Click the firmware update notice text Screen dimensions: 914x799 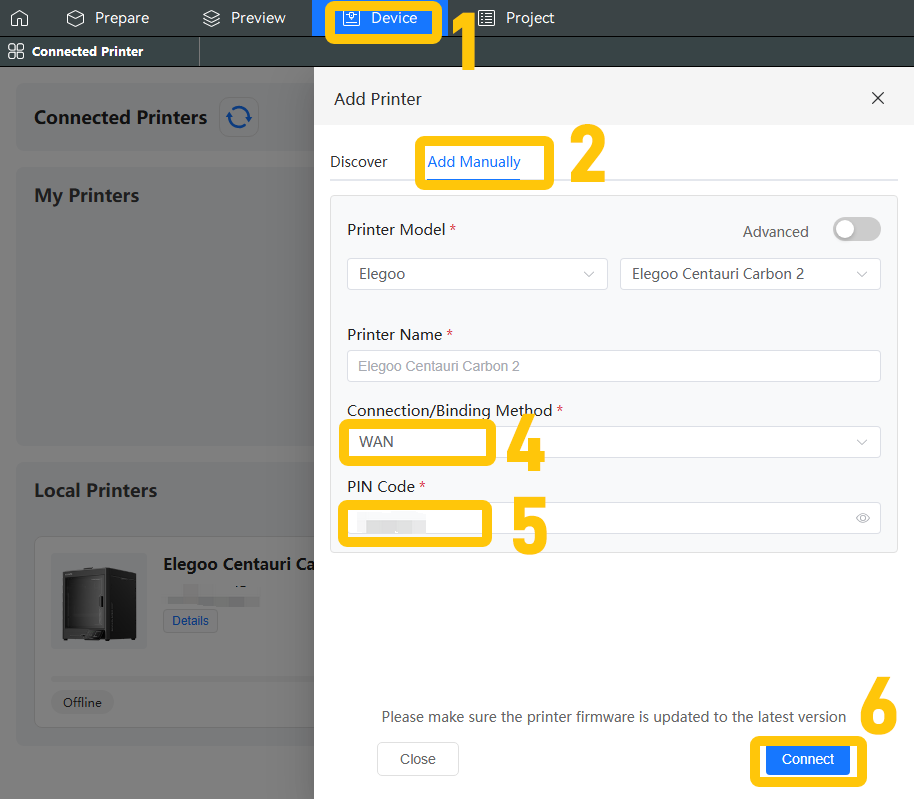click(613, 716)
